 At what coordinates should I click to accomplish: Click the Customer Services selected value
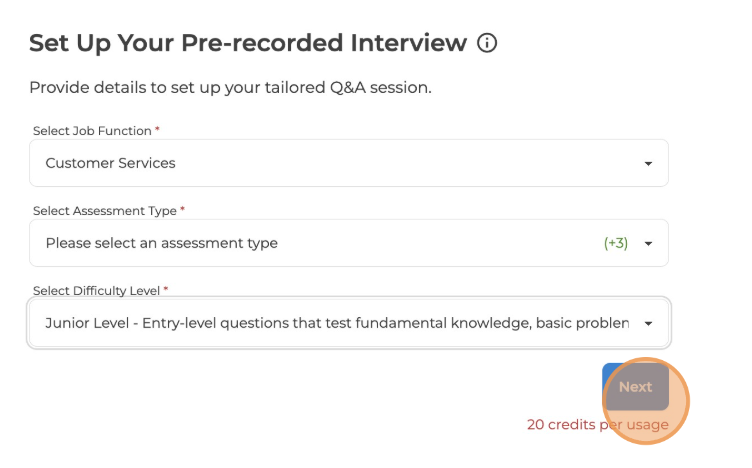110,163
